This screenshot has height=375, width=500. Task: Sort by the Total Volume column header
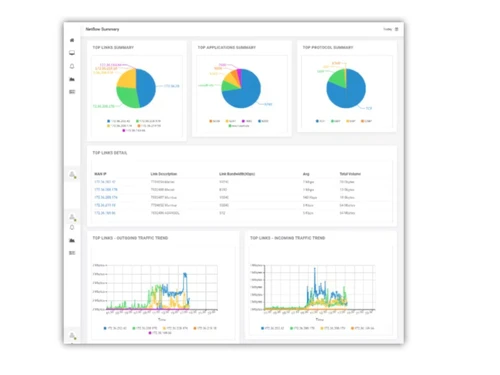click(x=350, y=174)
